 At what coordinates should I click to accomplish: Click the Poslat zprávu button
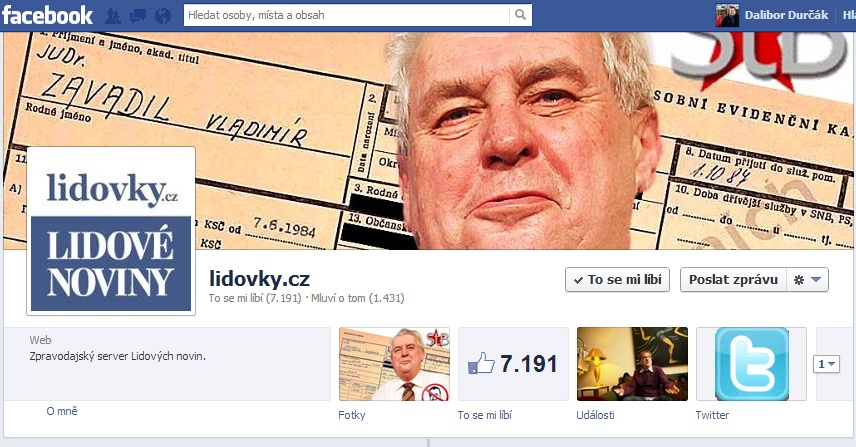[x=733, y=279]
